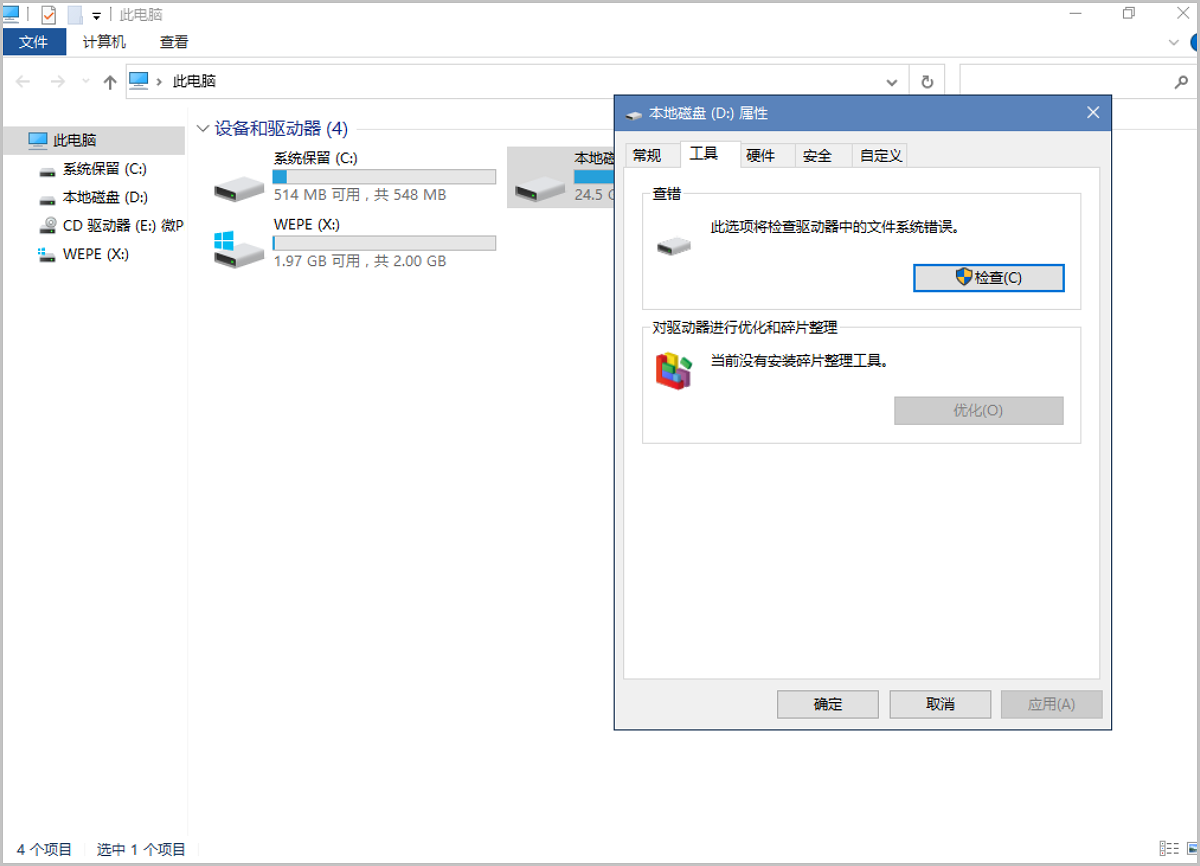Click the 系统保留 (C:) capacity bar
Screen dimensions: 1200x866
pyautogui.click(x=384, y=177)
